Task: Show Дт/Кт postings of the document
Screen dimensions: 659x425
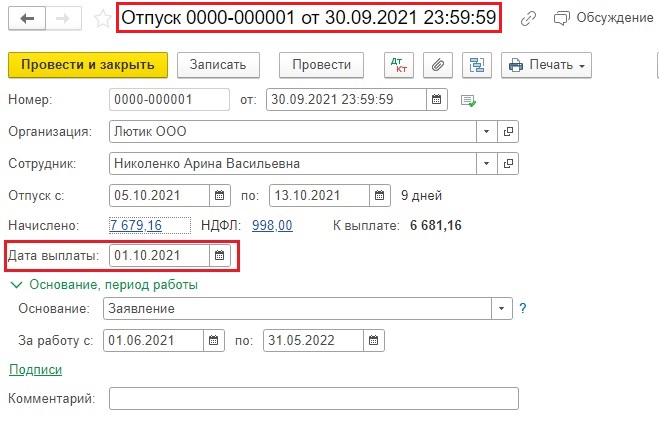Action: (x=399, y=65)
